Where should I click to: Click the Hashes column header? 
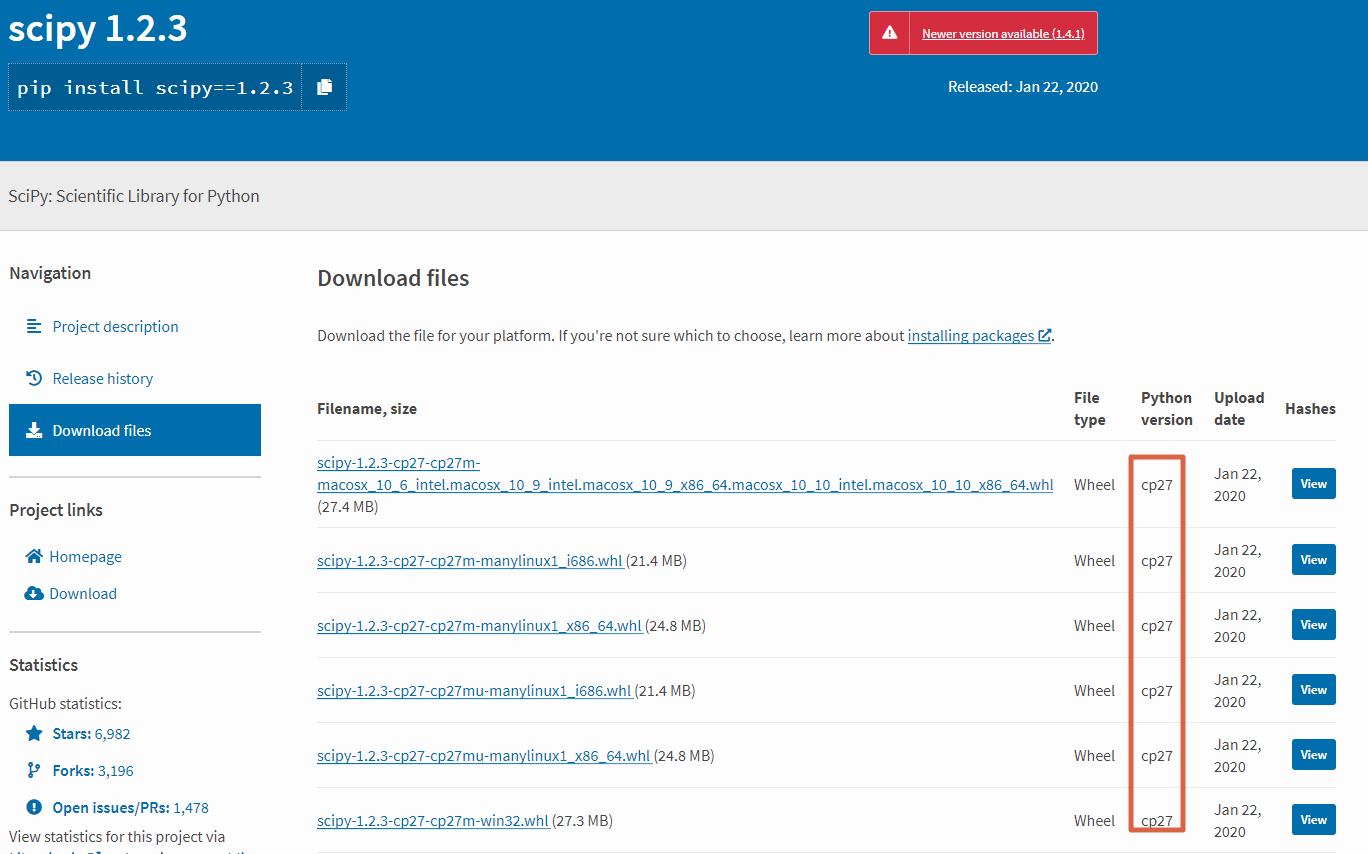pos(1310,409)
